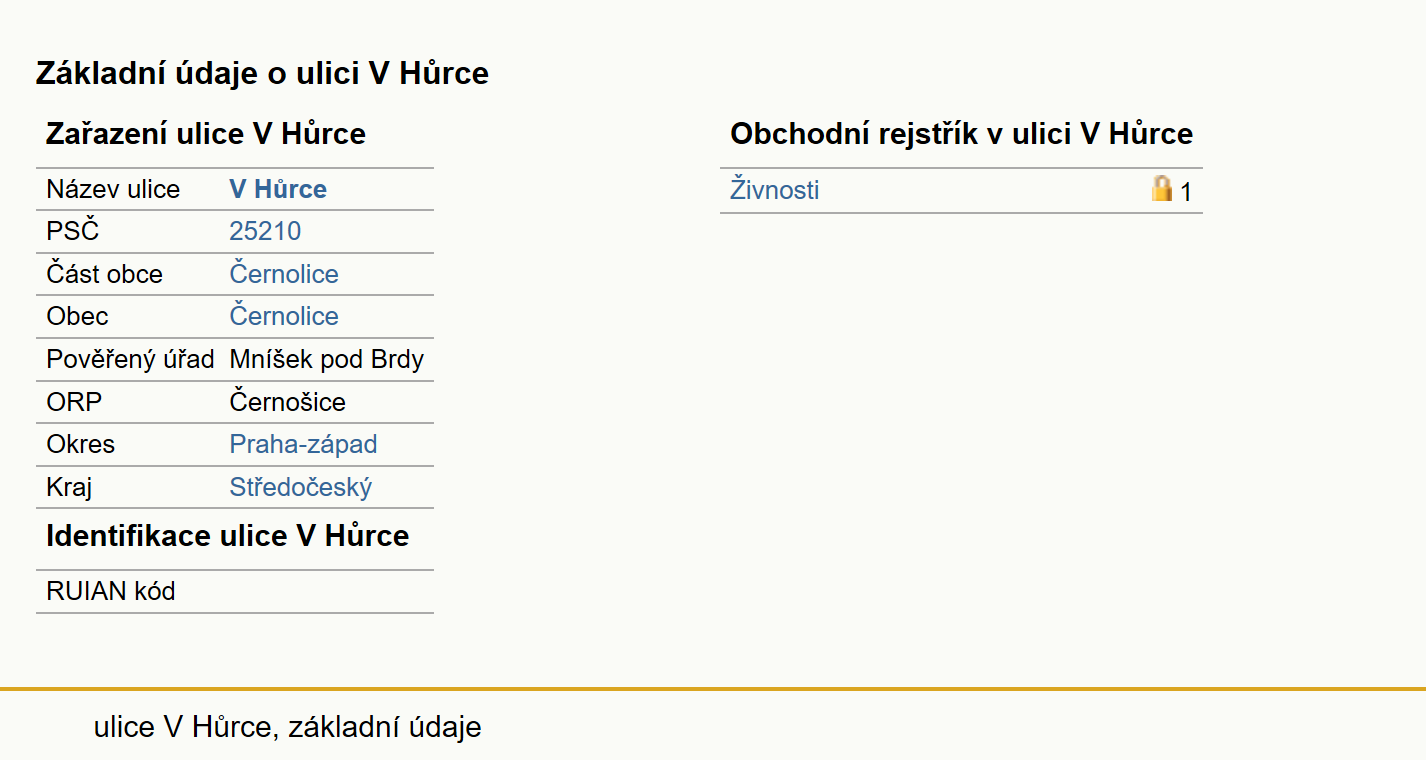Click the RUIAN kód row label
Image resolution: width=1426 pixels, height=760 pixels.
point(111,592)
